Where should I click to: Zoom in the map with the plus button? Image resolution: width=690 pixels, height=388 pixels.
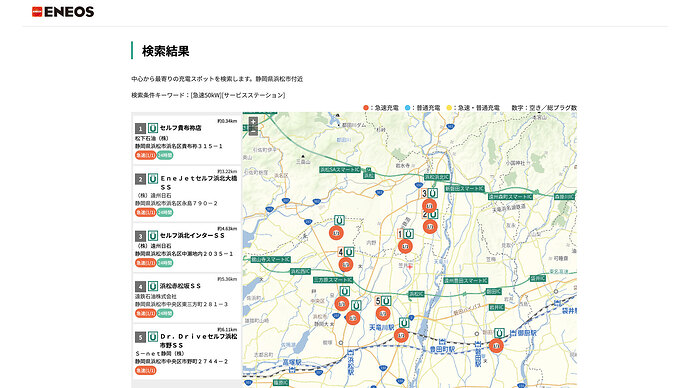click(253, 121)
